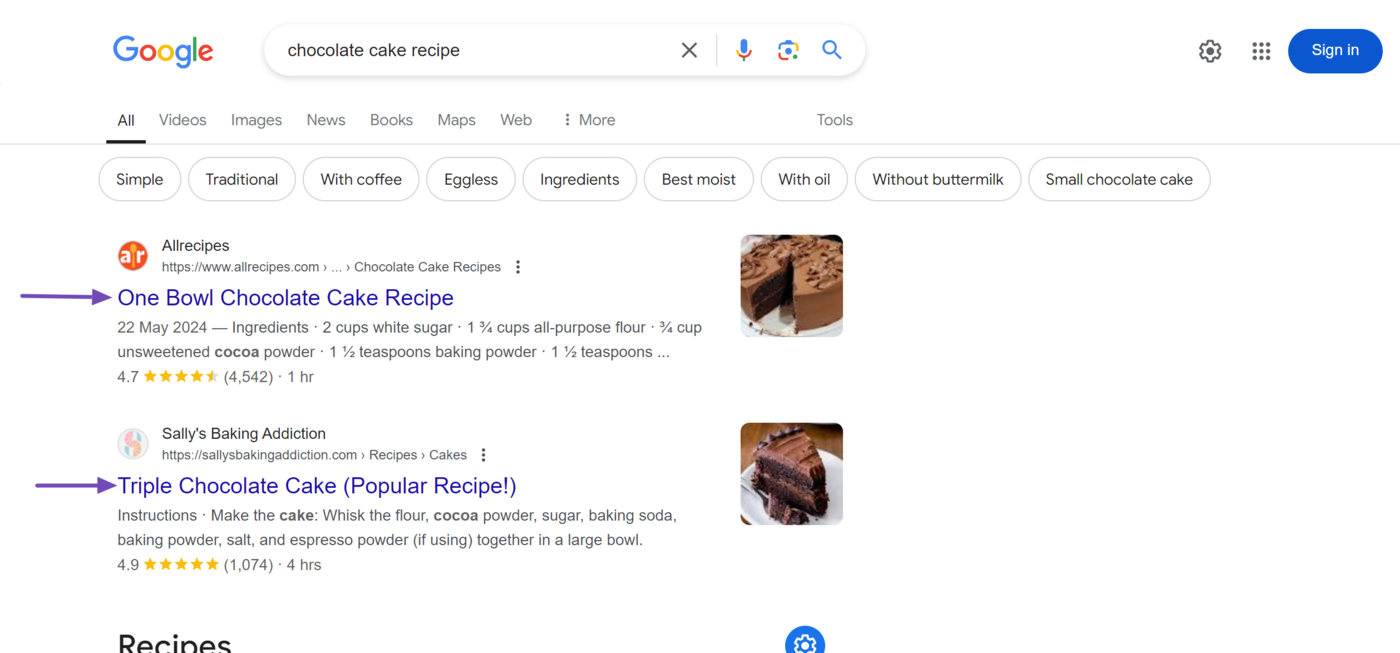Open the Allrecipes chocolate cake thumbnail
This screenshot has height=653, width=1400.
(x=792, y=286)
